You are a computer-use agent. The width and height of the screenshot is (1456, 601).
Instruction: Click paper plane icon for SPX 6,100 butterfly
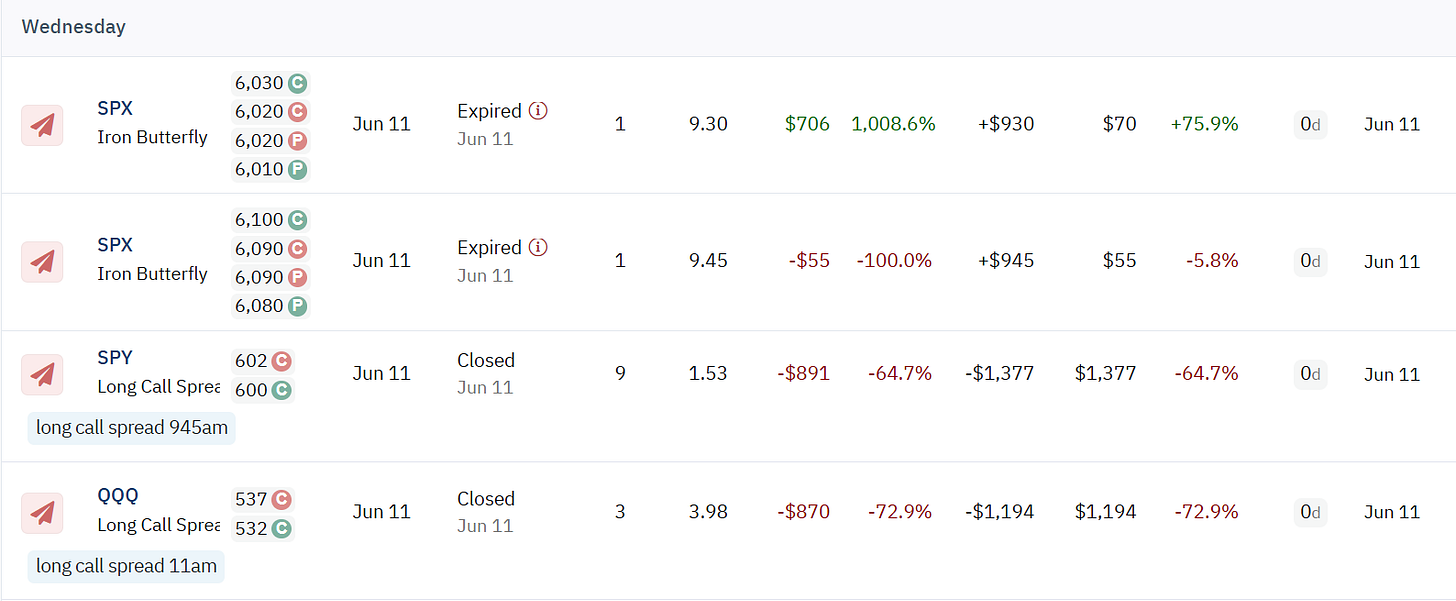(42, 262)
